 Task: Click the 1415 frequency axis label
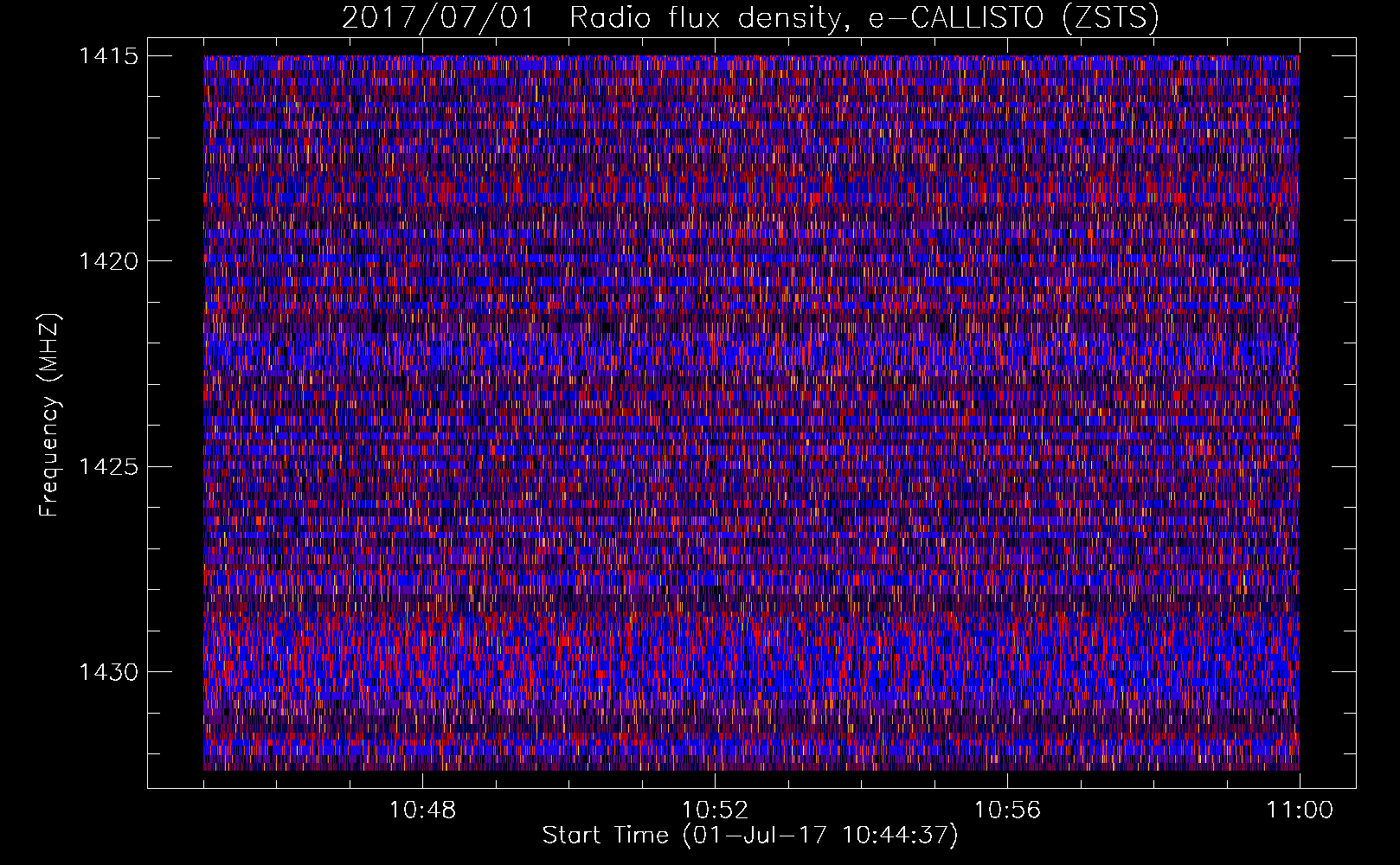(108, 56)
